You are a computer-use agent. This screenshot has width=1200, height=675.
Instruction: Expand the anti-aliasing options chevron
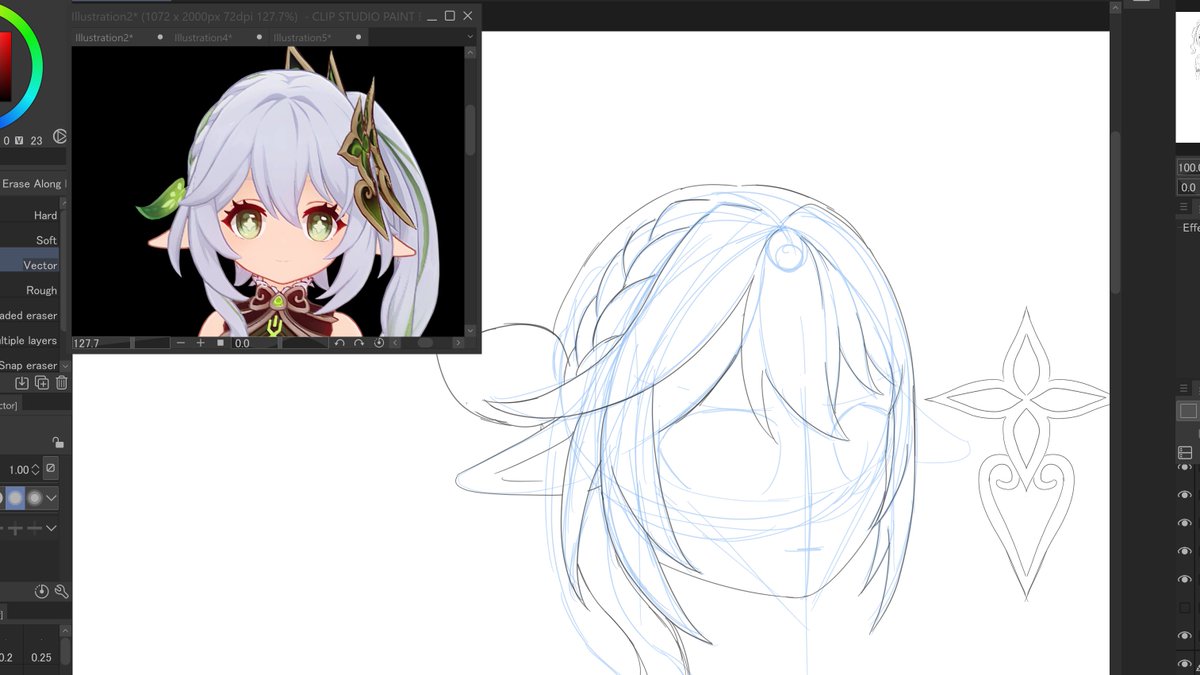point(52,497)
